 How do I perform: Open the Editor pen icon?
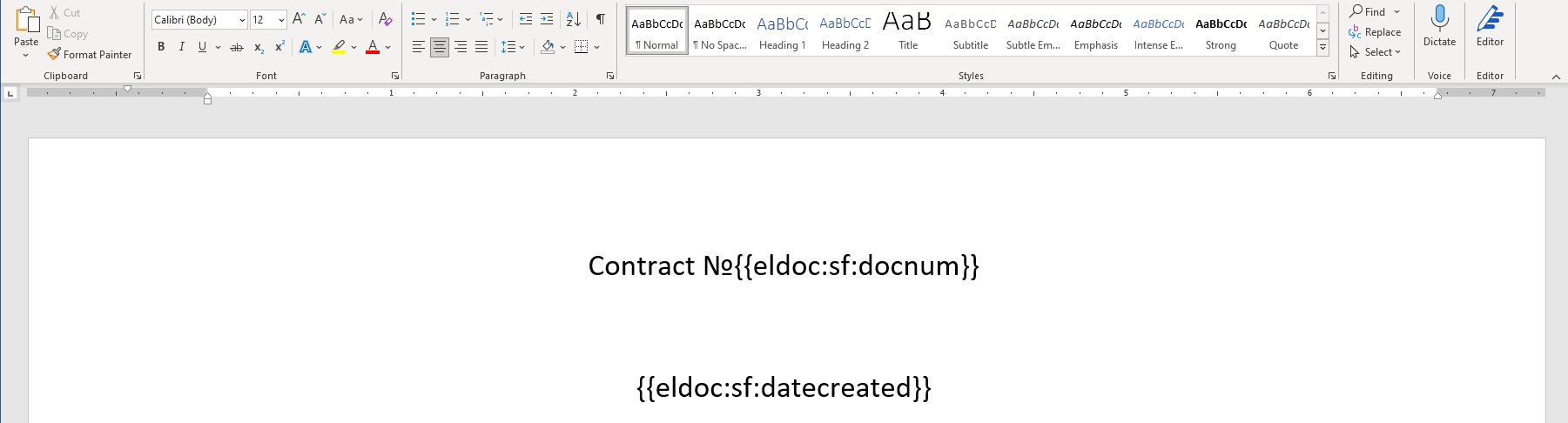point(1490,18)
